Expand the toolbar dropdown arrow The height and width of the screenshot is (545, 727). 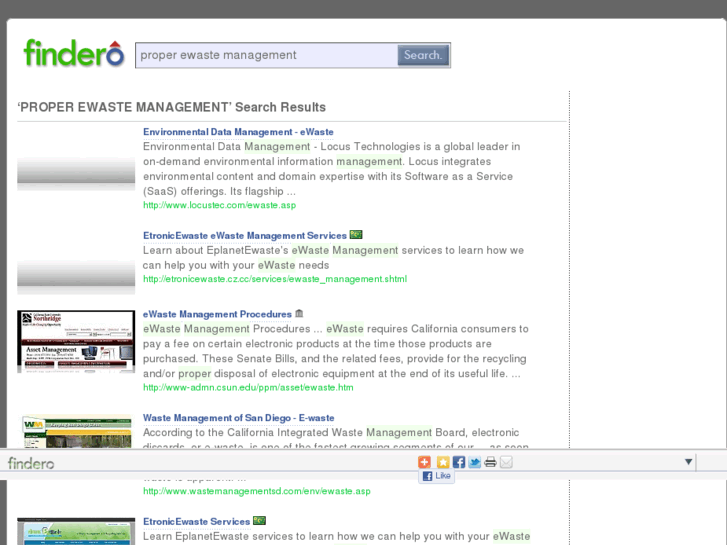(689, 462)
